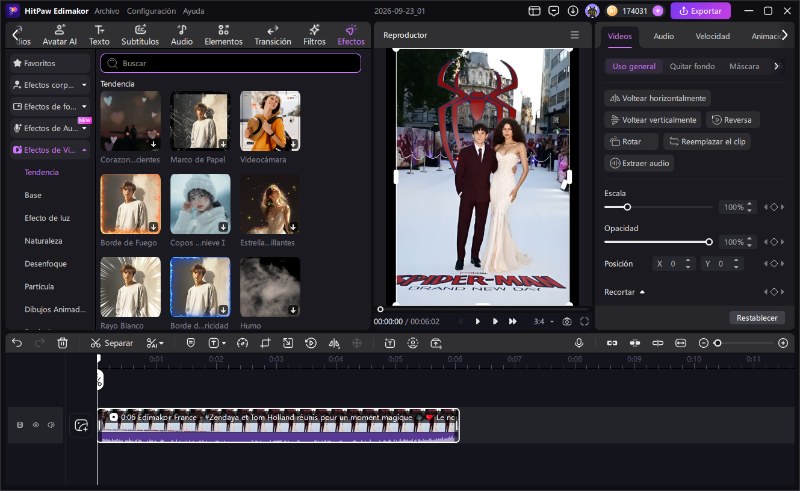Zoom in the timeline with plus icon

click(783, 343)
